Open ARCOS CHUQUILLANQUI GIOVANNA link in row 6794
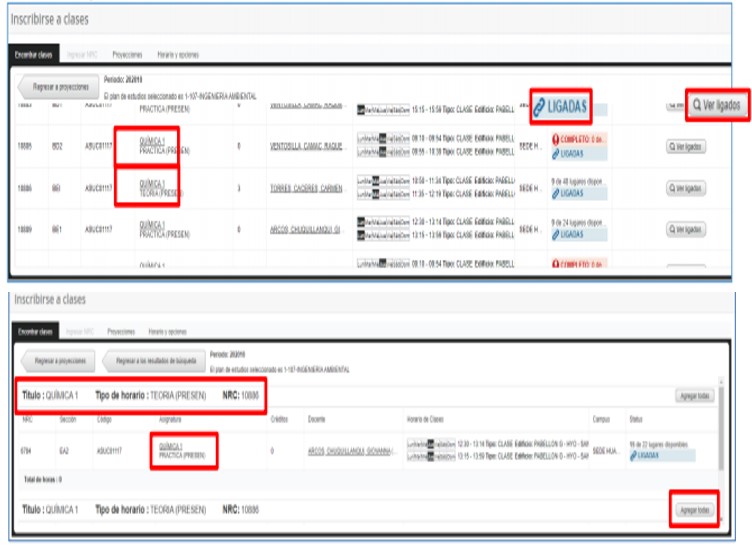This screenshot has height=546, width=752. coord(350,449)
